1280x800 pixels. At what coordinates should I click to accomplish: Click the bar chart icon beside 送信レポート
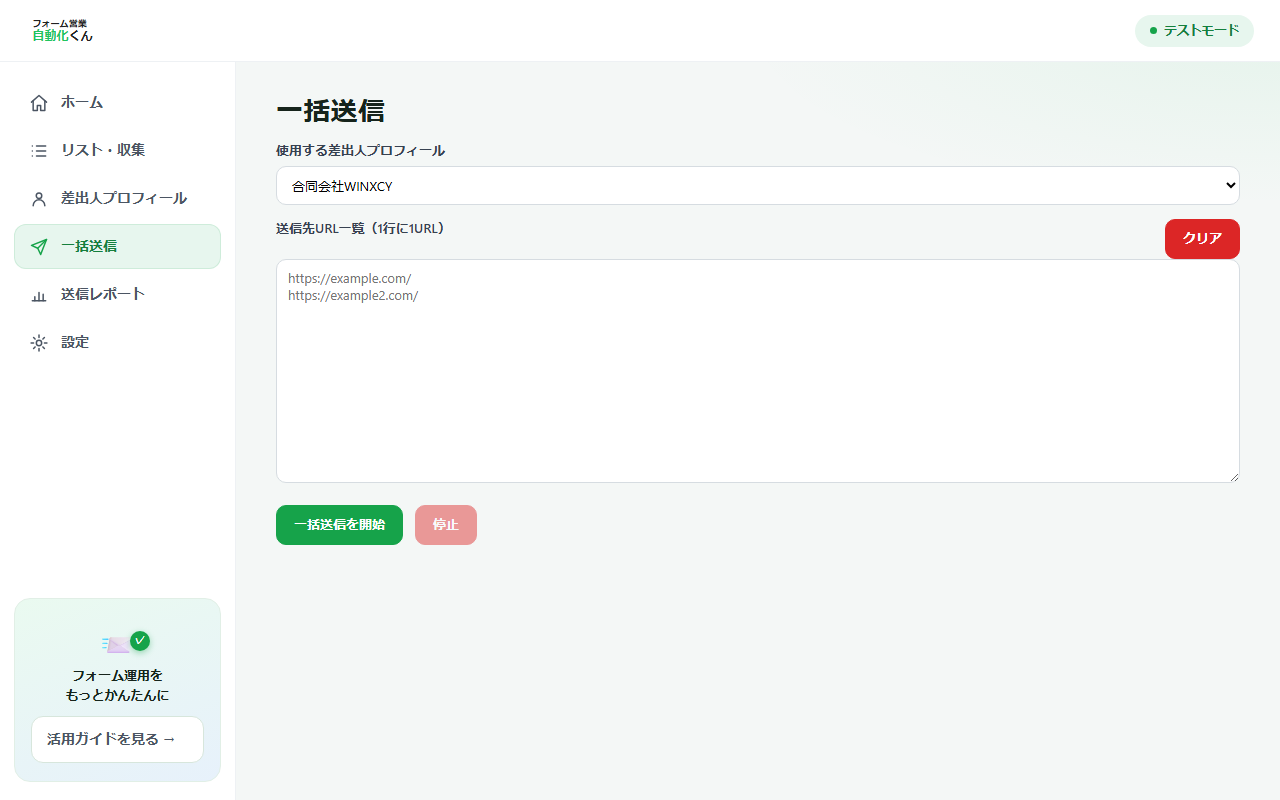(x=39, y=295)
